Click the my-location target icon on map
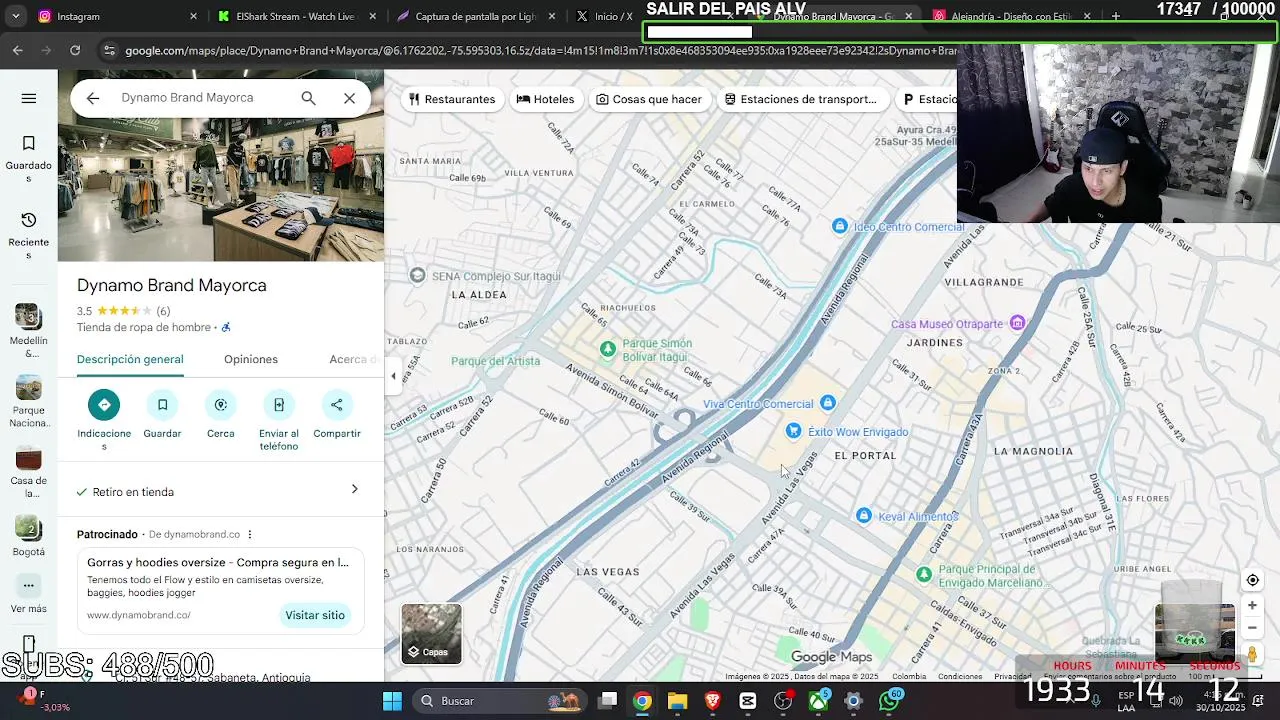 (1252, 581)
